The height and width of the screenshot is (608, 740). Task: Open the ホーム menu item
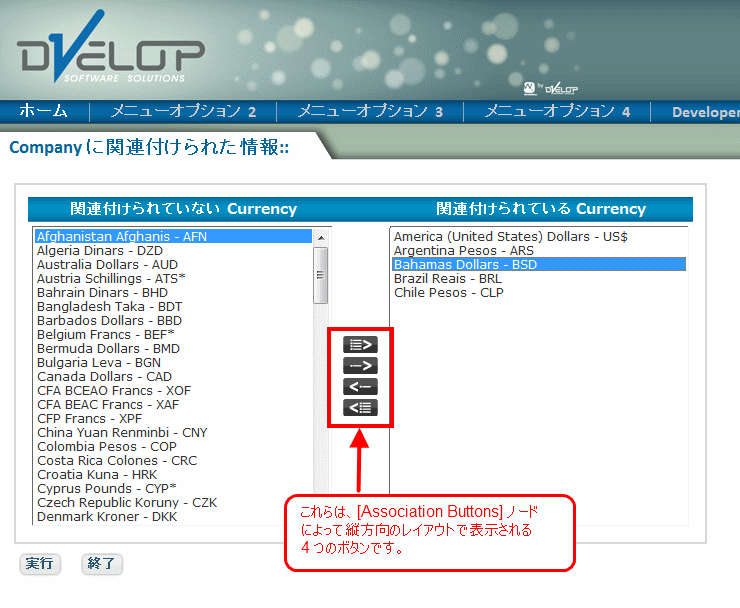point(44,111)
